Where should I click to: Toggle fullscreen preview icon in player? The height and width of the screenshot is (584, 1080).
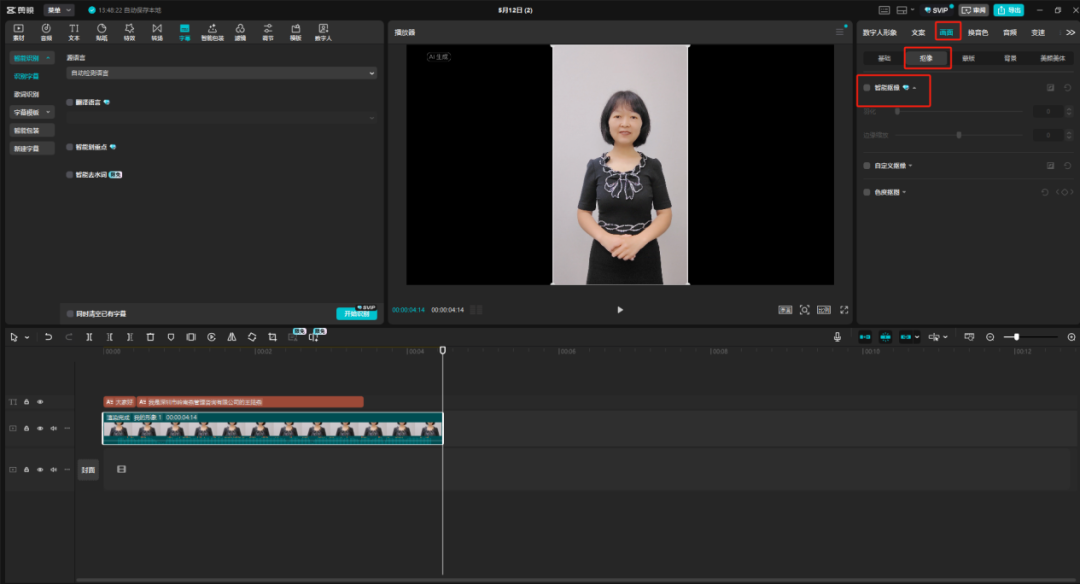(844, 310)
